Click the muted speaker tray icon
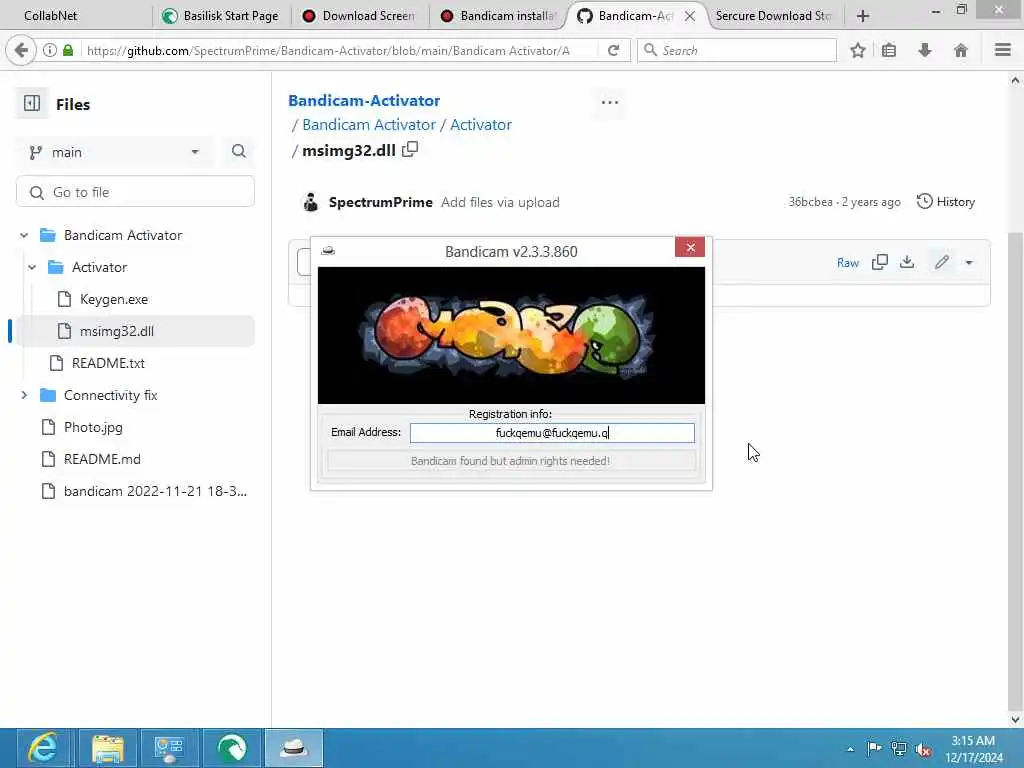Screen dimensions: 1024x768 [x=923, y=750]
